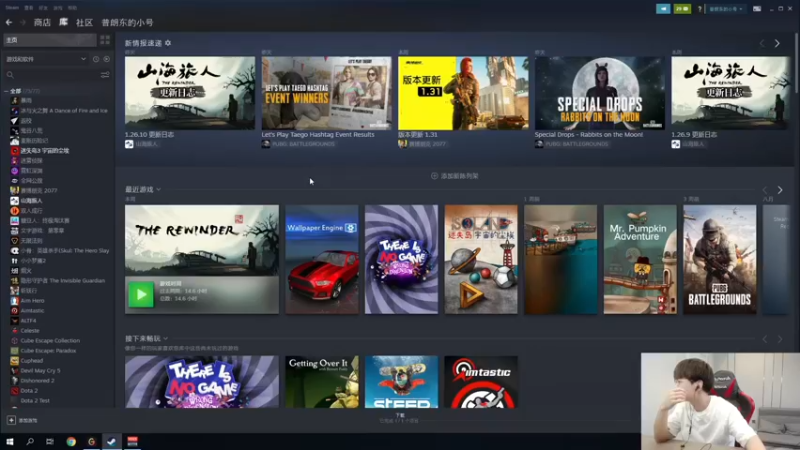Click the Cuphead icon in sidebar list
The height and width of the screenshot is (450, 800).
tap(14, 361)
